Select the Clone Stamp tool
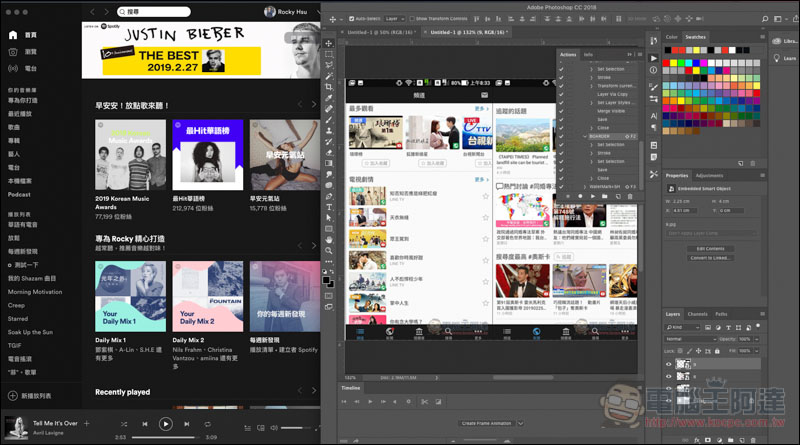This screenshot has width=800, height=445. [329, 131]
